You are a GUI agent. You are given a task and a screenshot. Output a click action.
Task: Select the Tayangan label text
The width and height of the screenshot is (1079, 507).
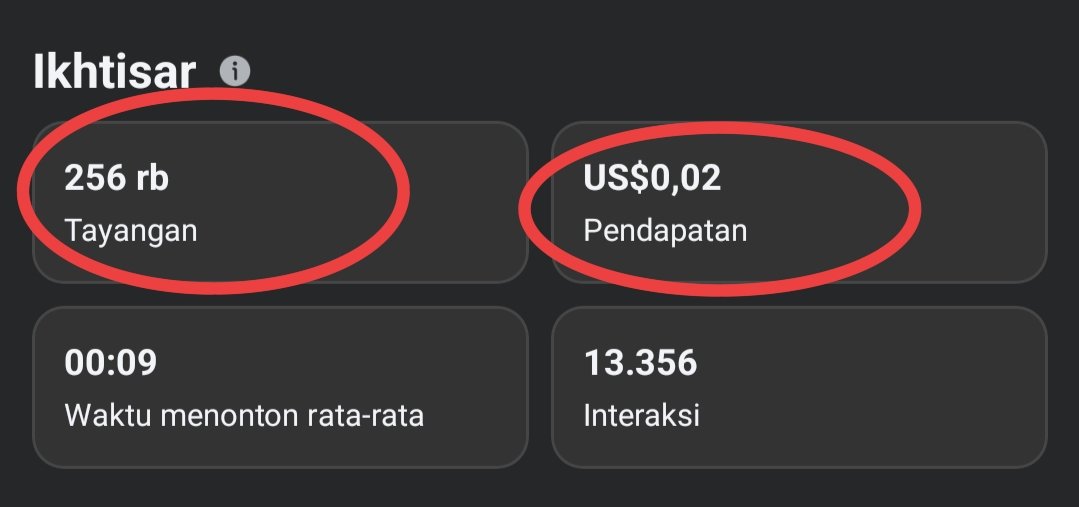click(130, 231)
